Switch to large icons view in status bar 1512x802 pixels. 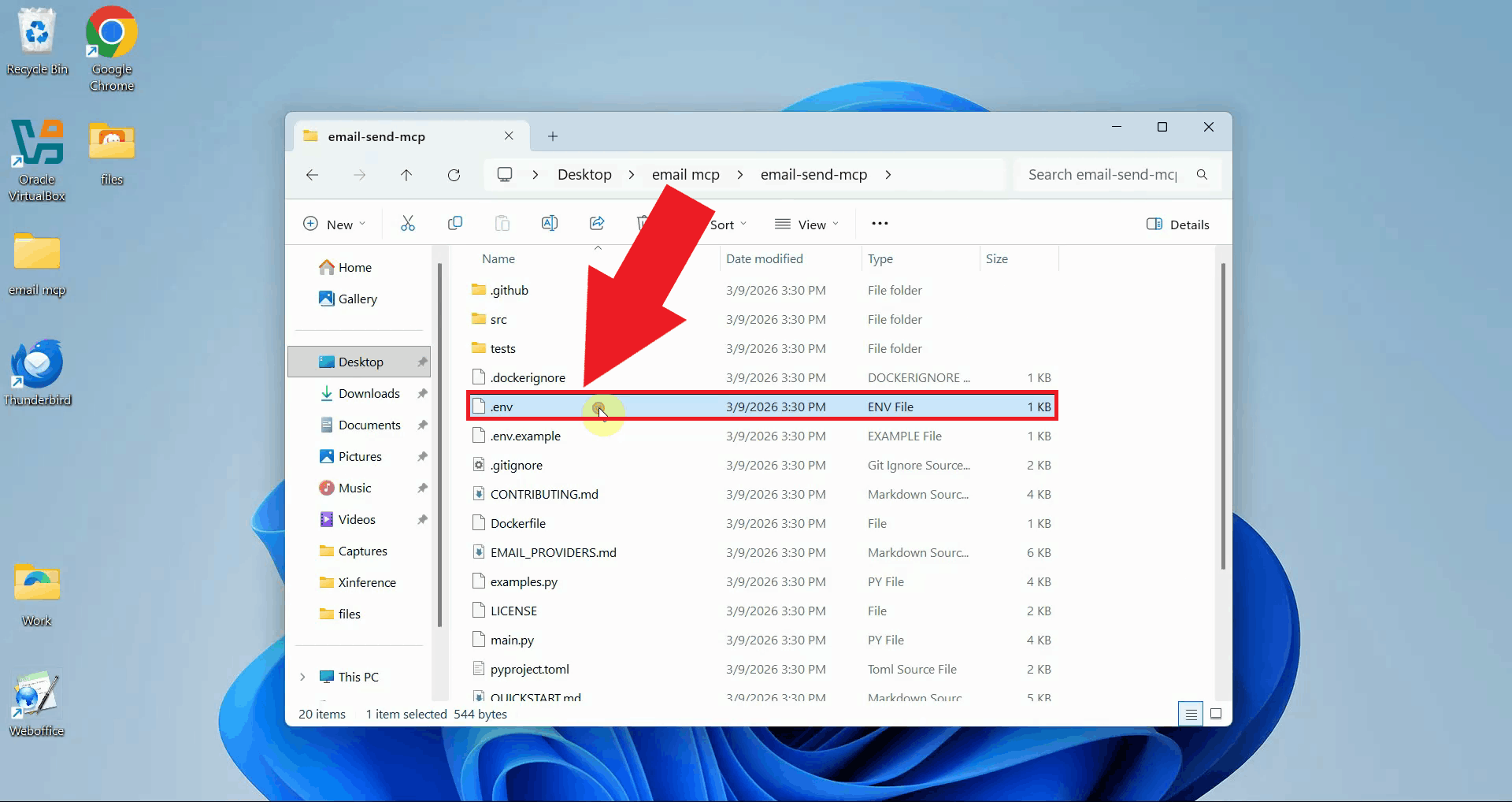(x=1216, y=714)
